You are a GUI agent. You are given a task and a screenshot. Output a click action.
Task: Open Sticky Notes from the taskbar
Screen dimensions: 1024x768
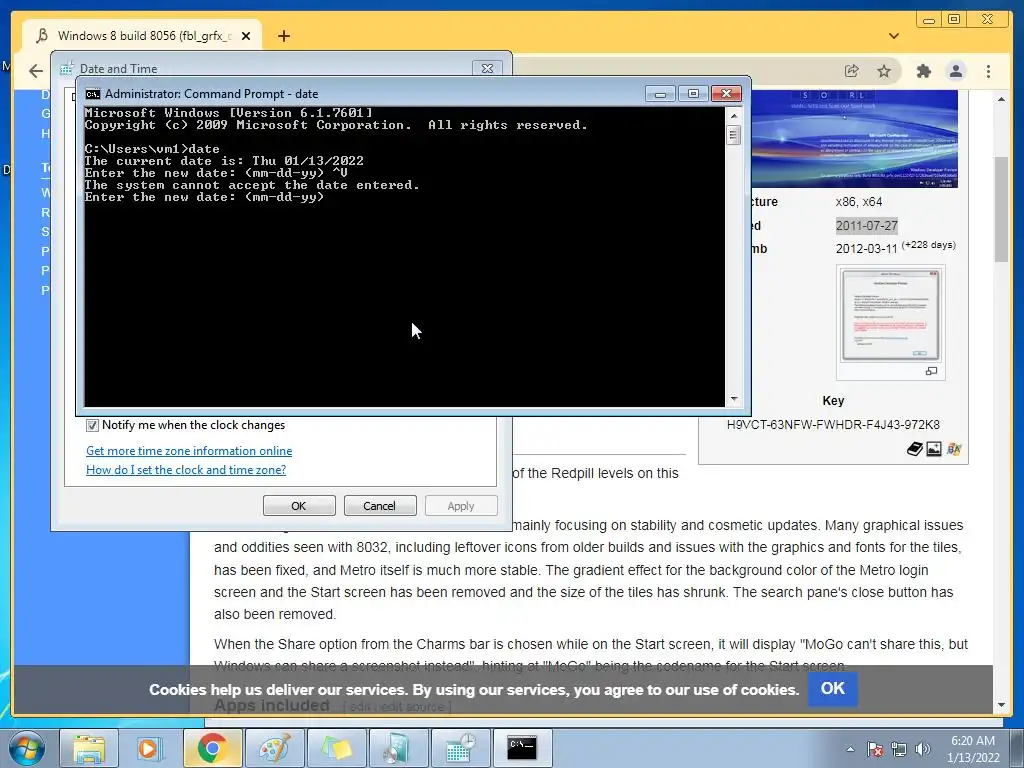click(x=336, y=748)
